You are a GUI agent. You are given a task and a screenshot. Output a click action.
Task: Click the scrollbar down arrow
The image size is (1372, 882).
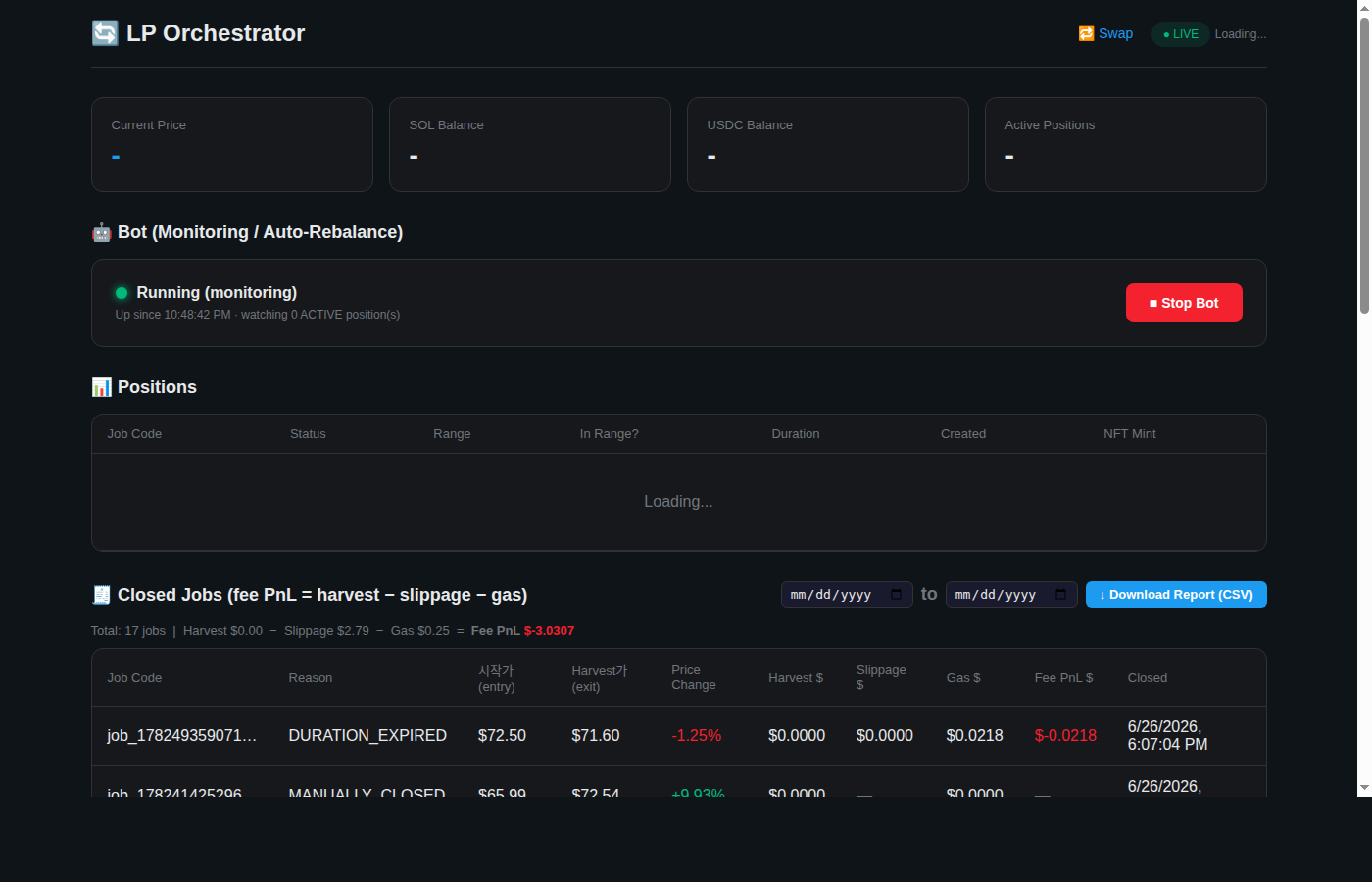click(x=1364, y=788)
